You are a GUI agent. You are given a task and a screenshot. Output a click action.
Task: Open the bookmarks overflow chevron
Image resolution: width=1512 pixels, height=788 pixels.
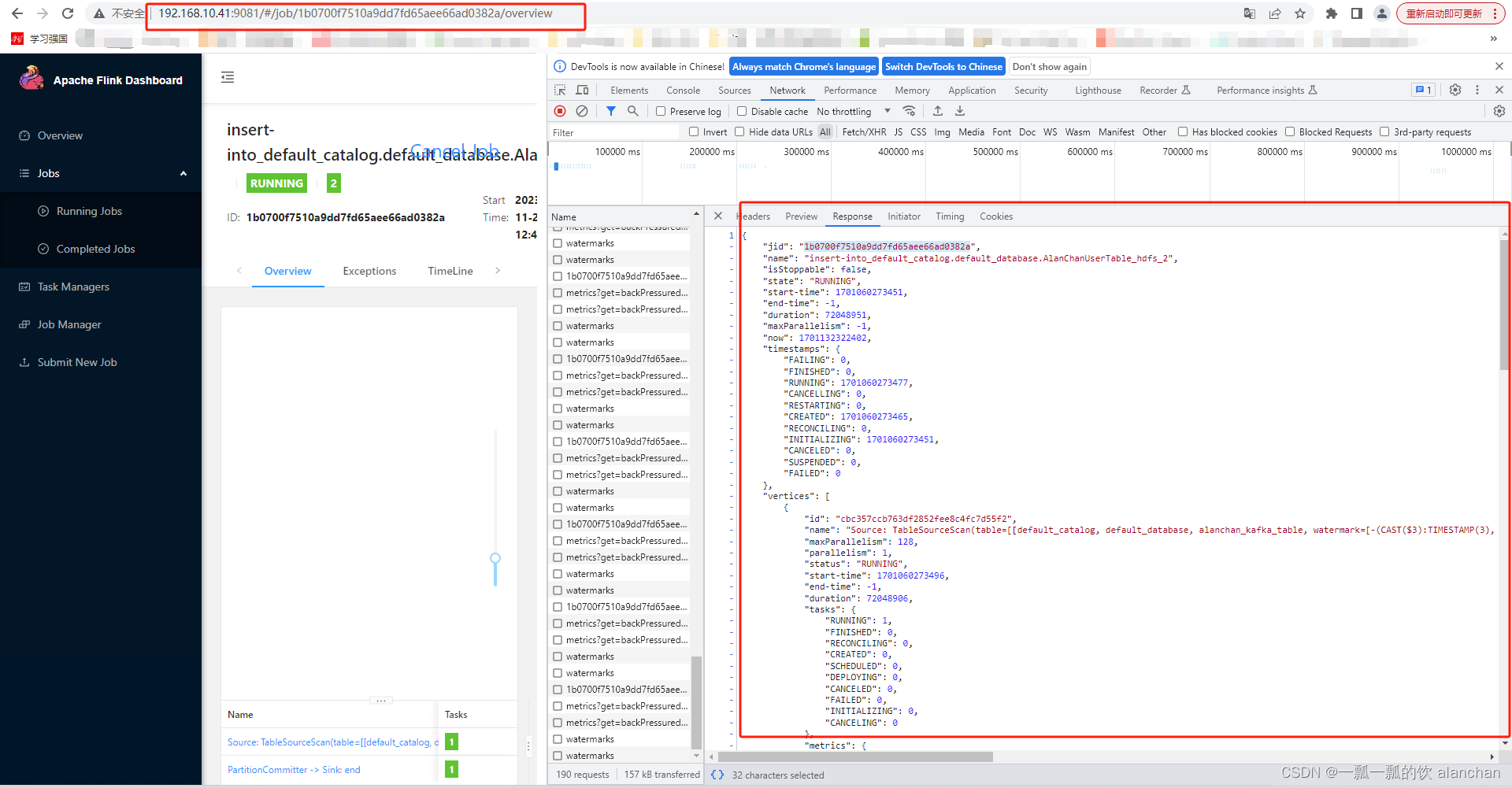coord(1494,38)
